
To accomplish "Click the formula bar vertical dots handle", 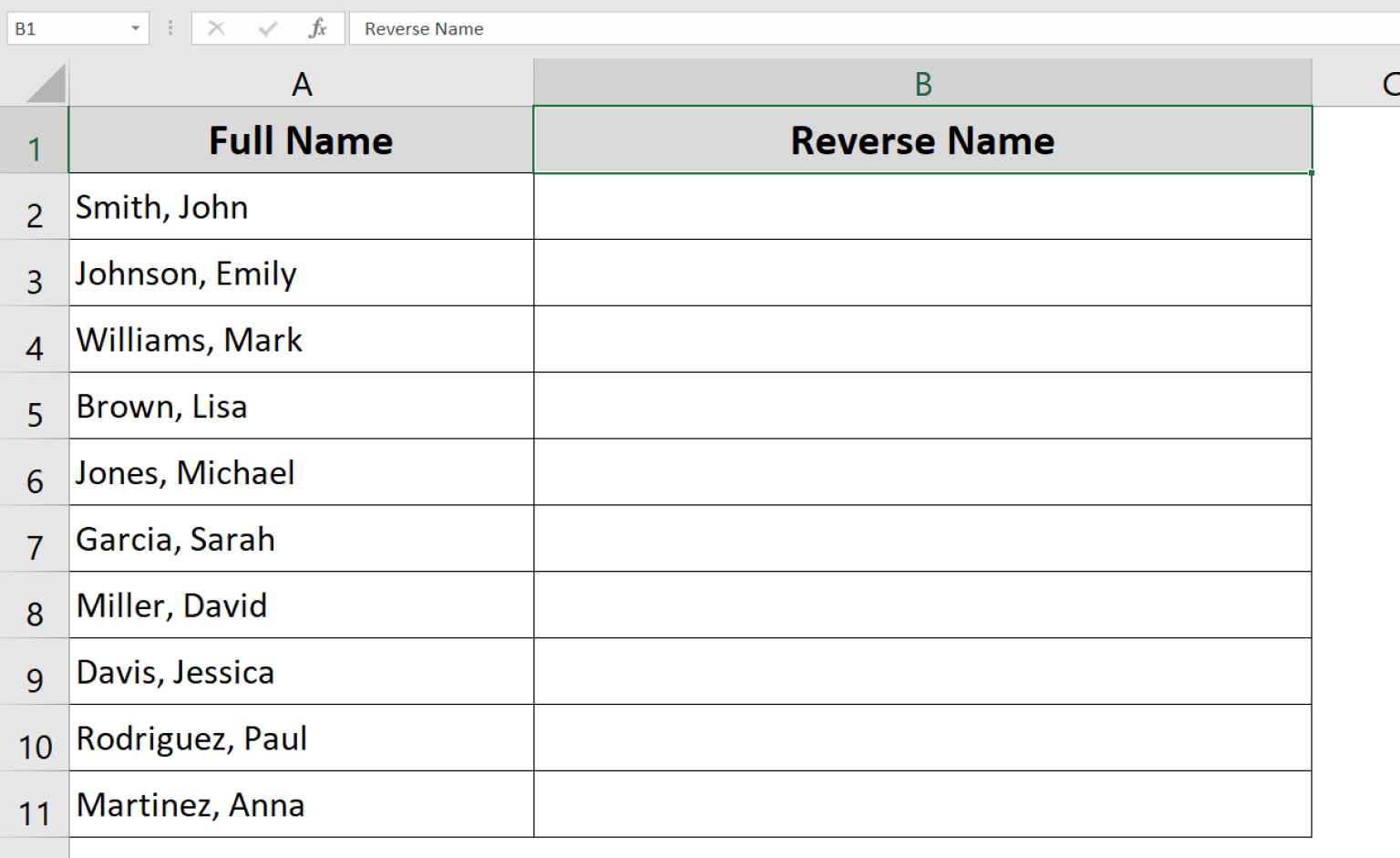I will tap(170, 28).
